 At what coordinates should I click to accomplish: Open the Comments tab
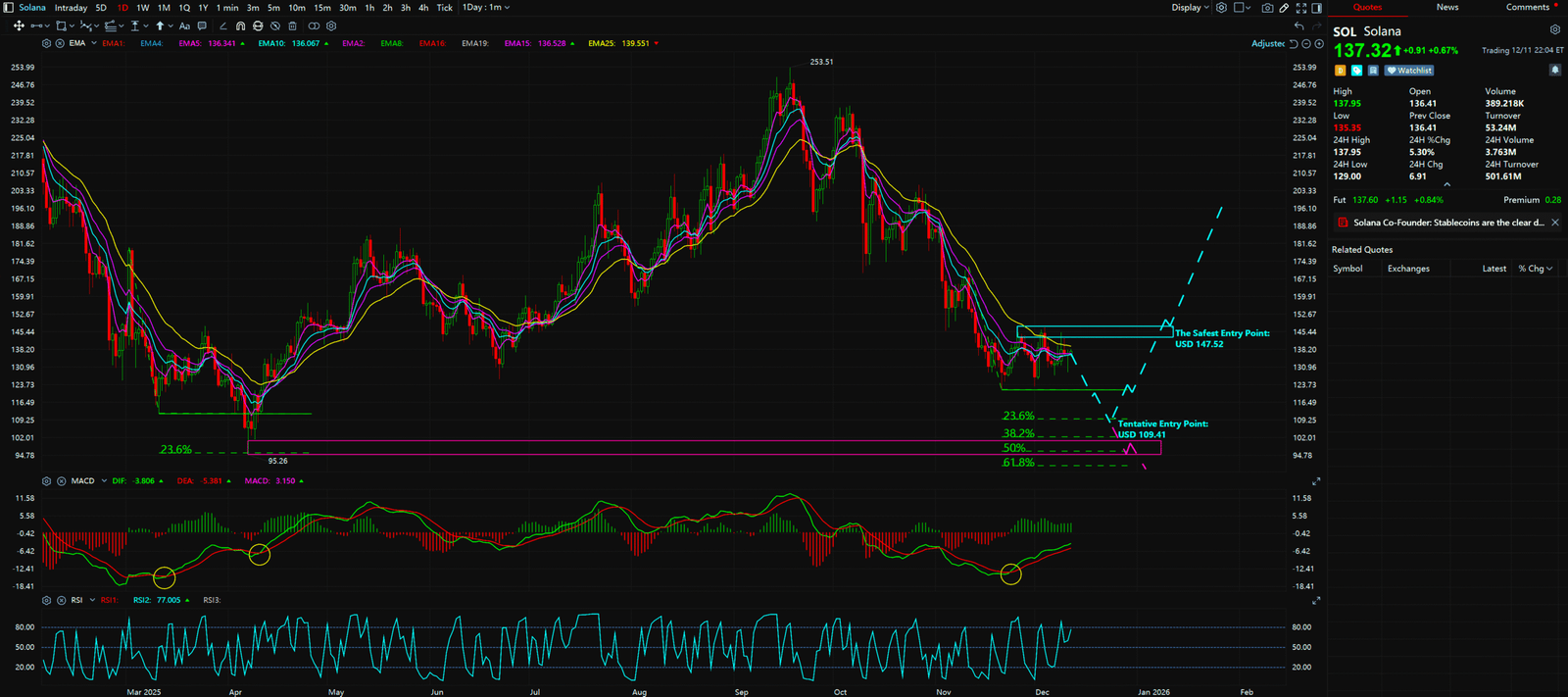pyautogui.click(x=1527, y=8)
